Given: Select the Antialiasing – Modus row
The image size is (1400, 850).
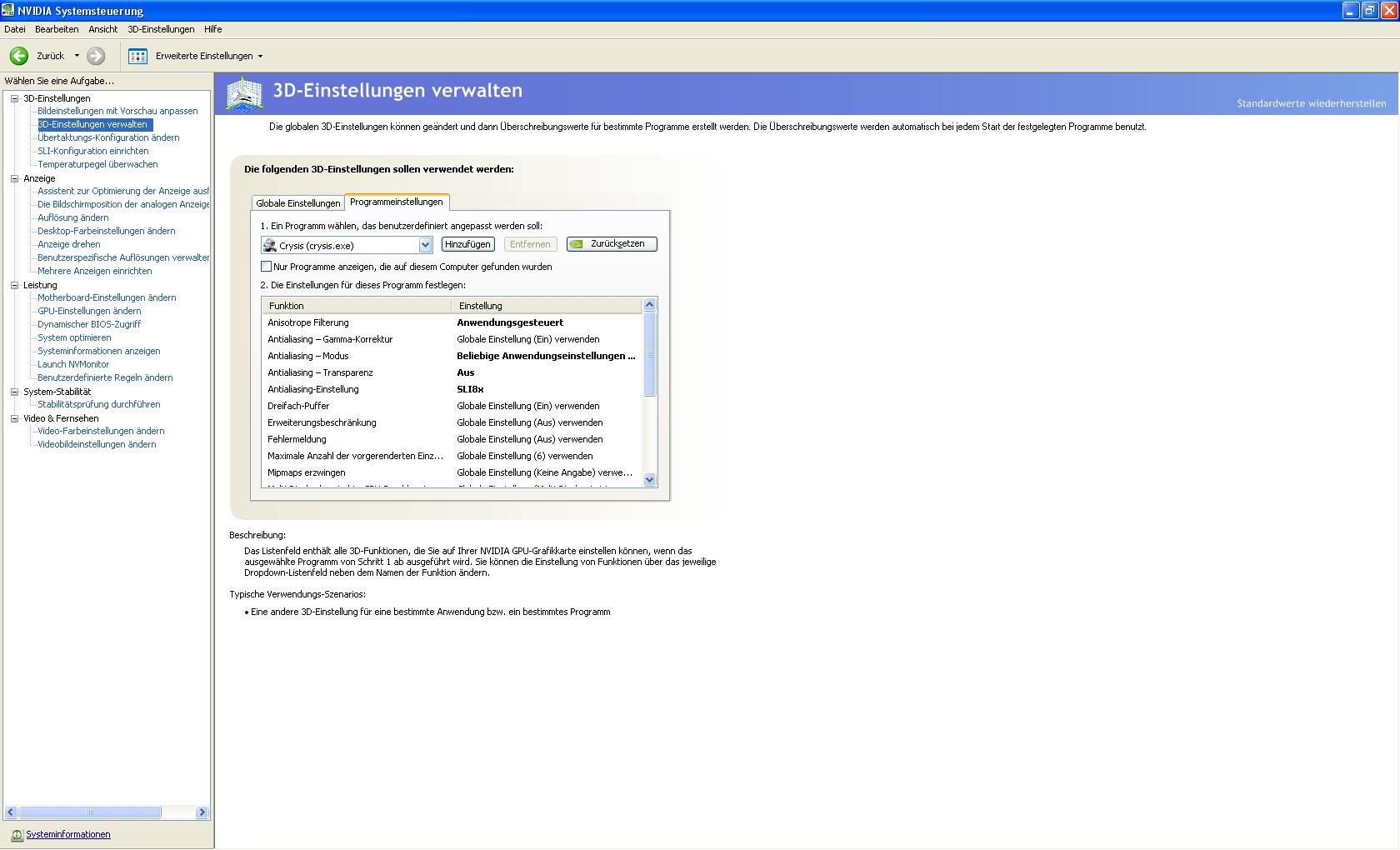Looking at the screenshot, I should click(452, 356).
